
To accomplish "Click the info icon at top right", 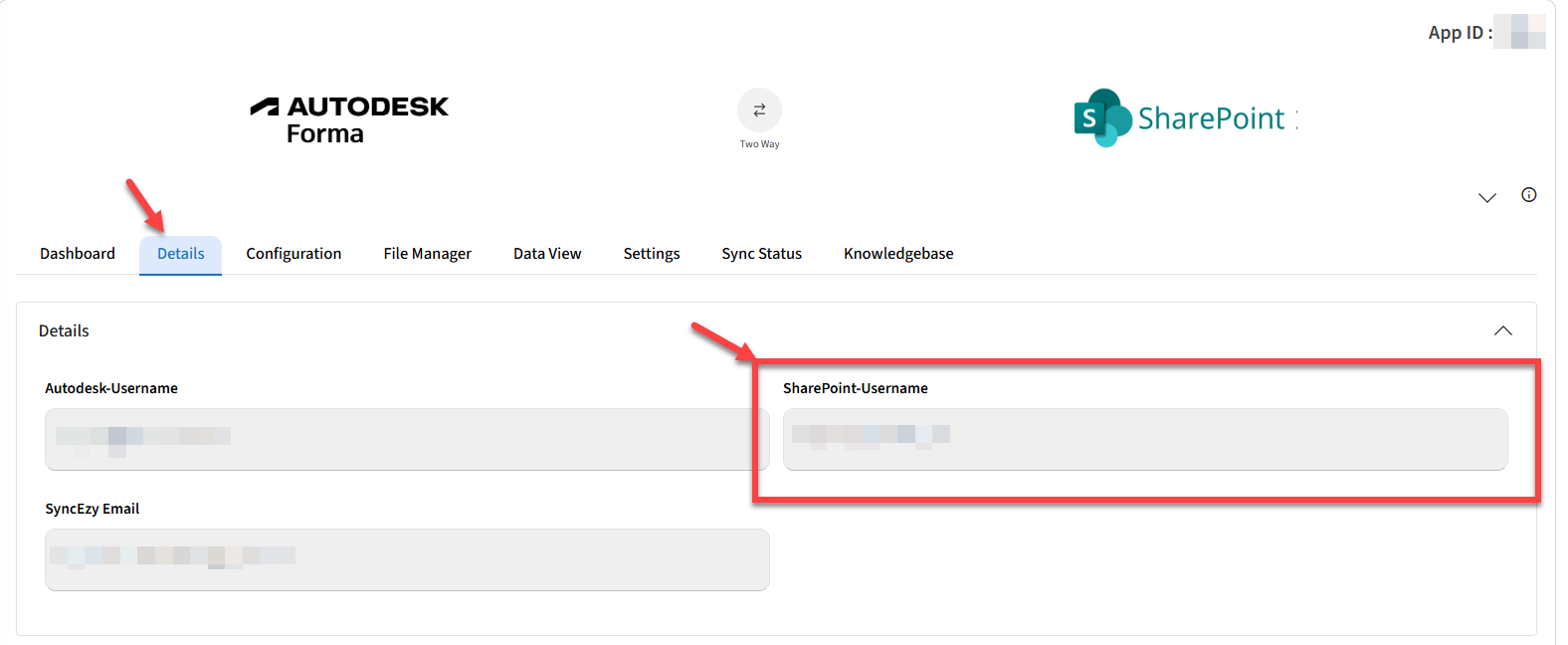I will pyautogui.click(x=1529, y=195).
